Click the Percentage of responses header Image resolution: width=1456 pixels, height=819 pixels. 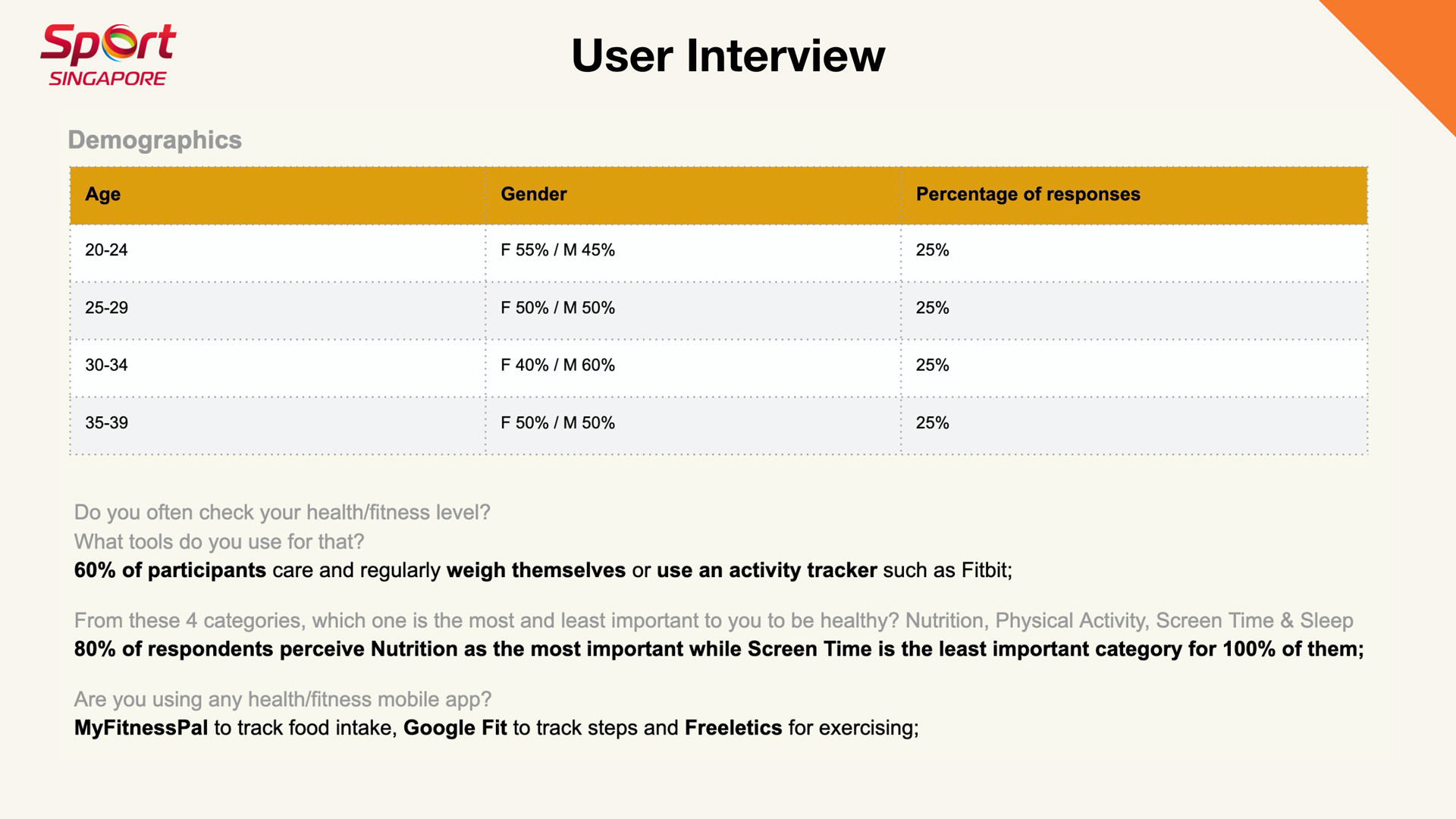coord(1028,194)
